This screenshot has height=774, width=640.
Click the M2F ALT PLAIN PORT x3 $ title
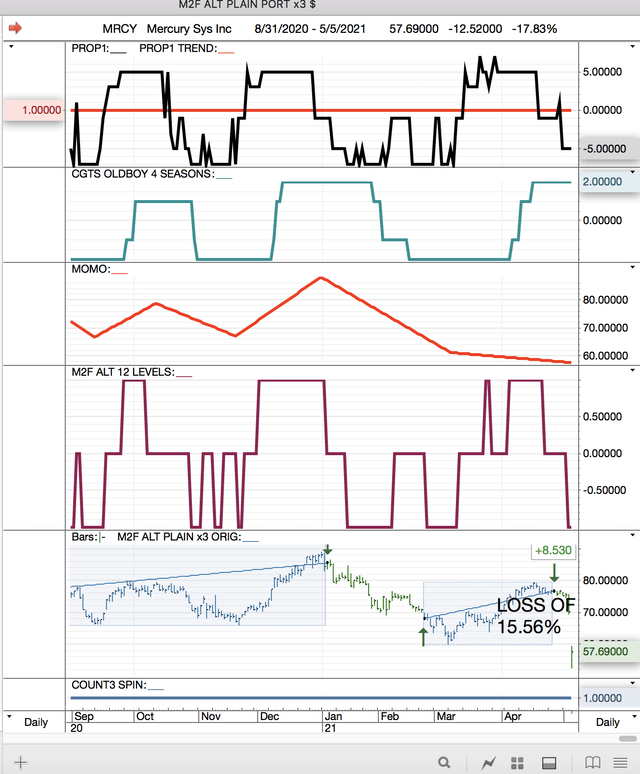coord(247,5)
